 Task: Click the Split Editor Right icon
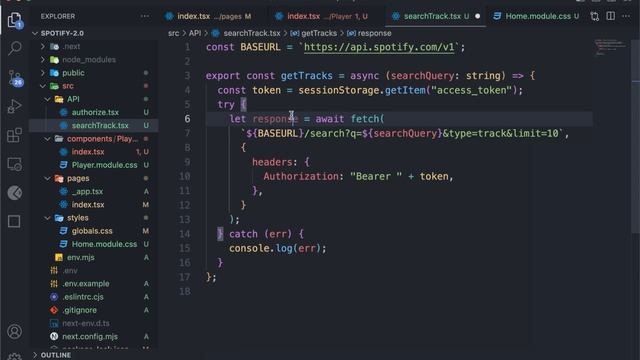(x=611, y=16)
